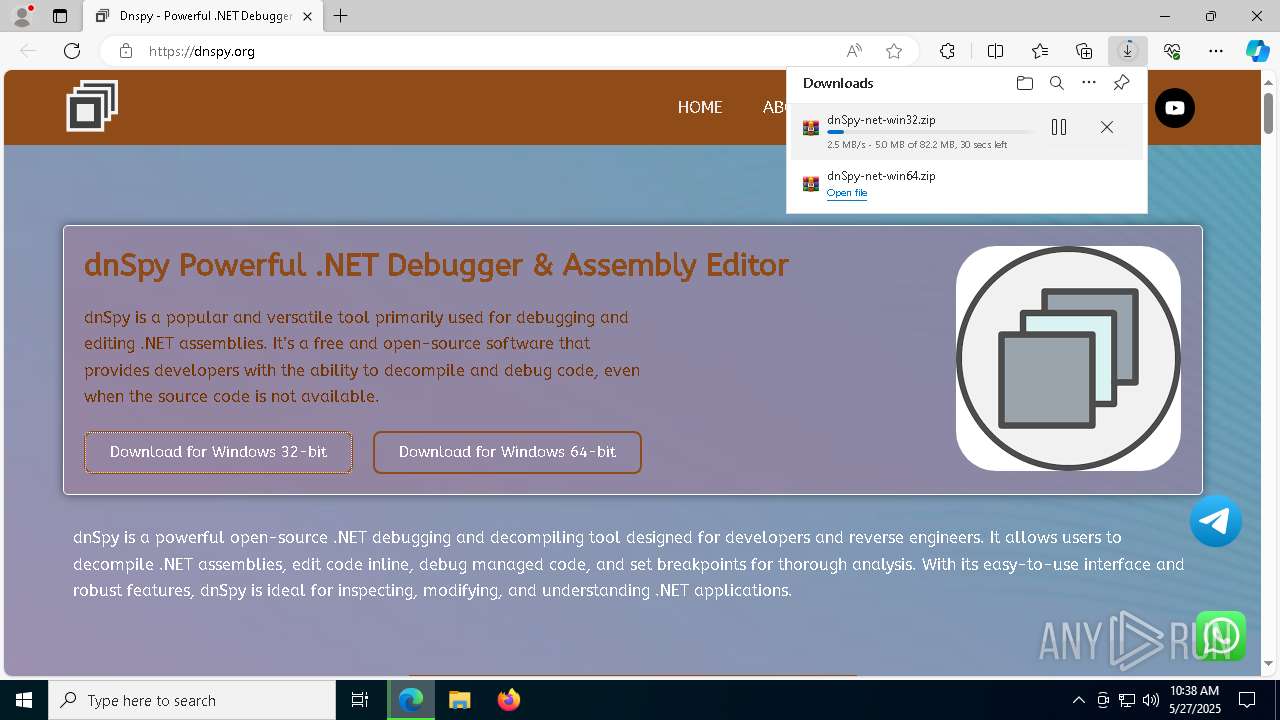Viewport: 1280px width, 720px height.
Task: Open the YouTube channel icon
Action: (1175, 108)
